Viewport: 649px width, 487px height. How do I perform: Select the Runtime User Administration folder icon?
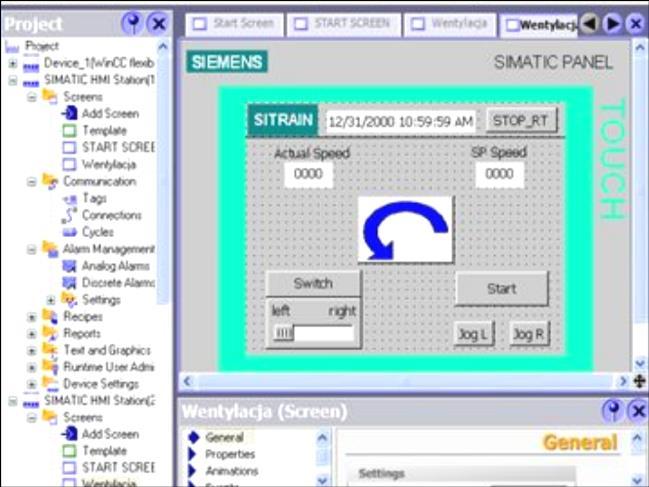50,367
